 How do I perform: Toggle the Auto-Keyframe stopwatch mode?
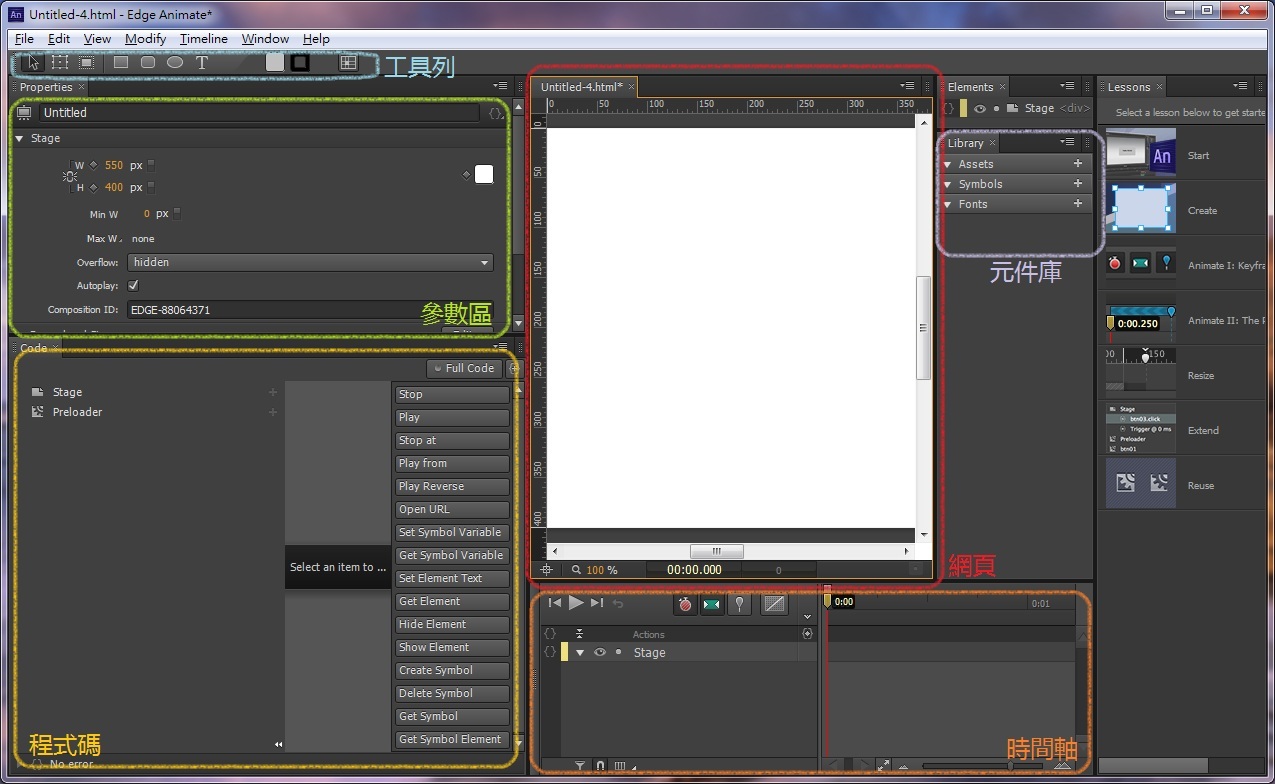pos(685,604)
